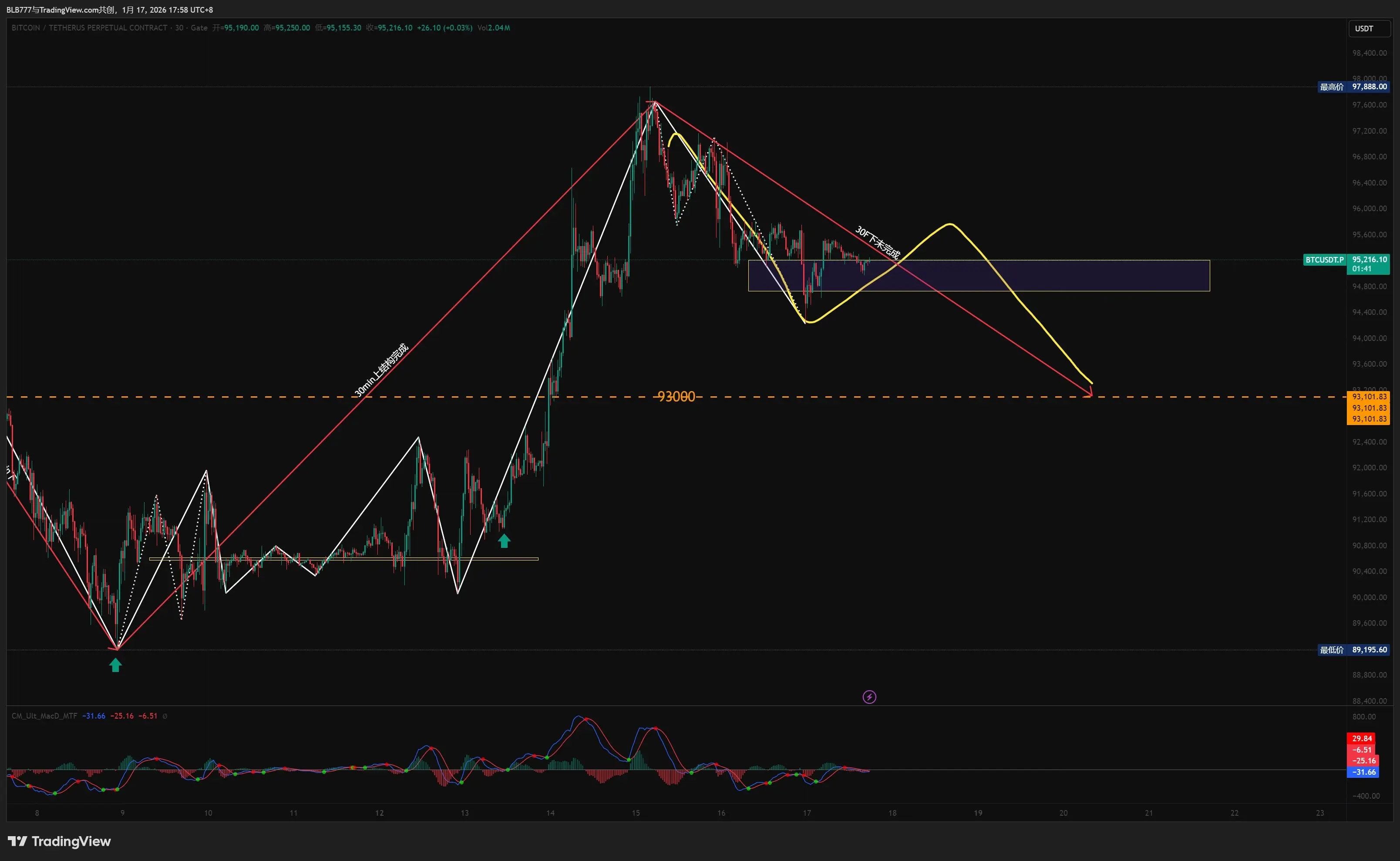Click the 30F下未完成 annotation text

coord(877,243)
